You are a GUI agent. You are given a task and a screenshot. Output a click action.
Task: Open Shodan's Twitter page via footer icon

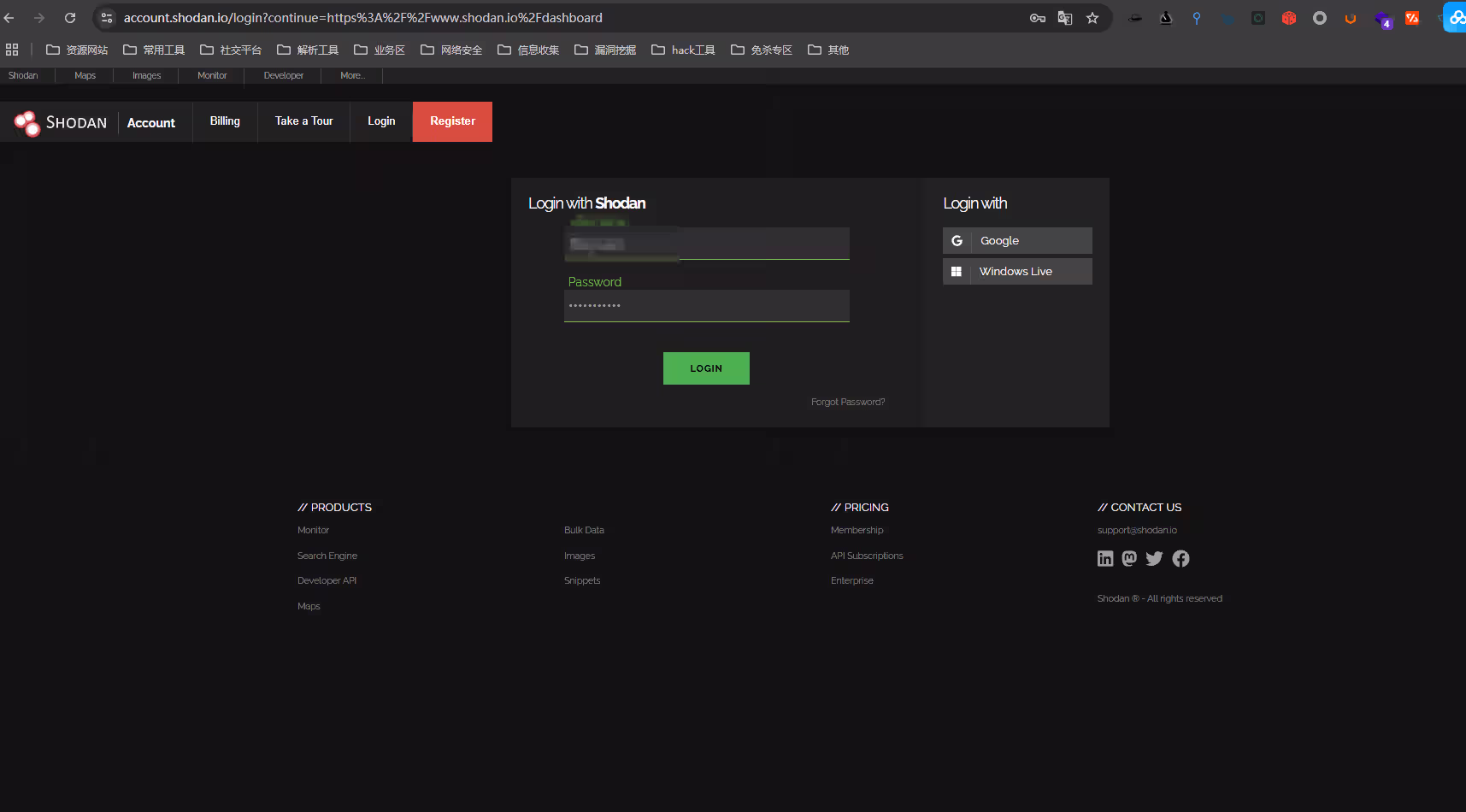pyautogui.click(x=1154, y=558)
